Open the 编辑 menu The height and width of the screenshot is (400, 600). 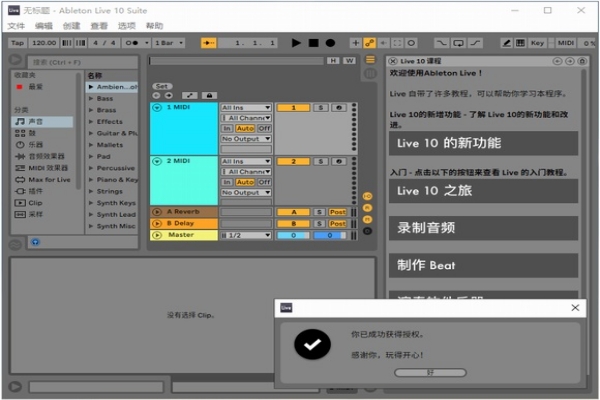pos(44,26)
